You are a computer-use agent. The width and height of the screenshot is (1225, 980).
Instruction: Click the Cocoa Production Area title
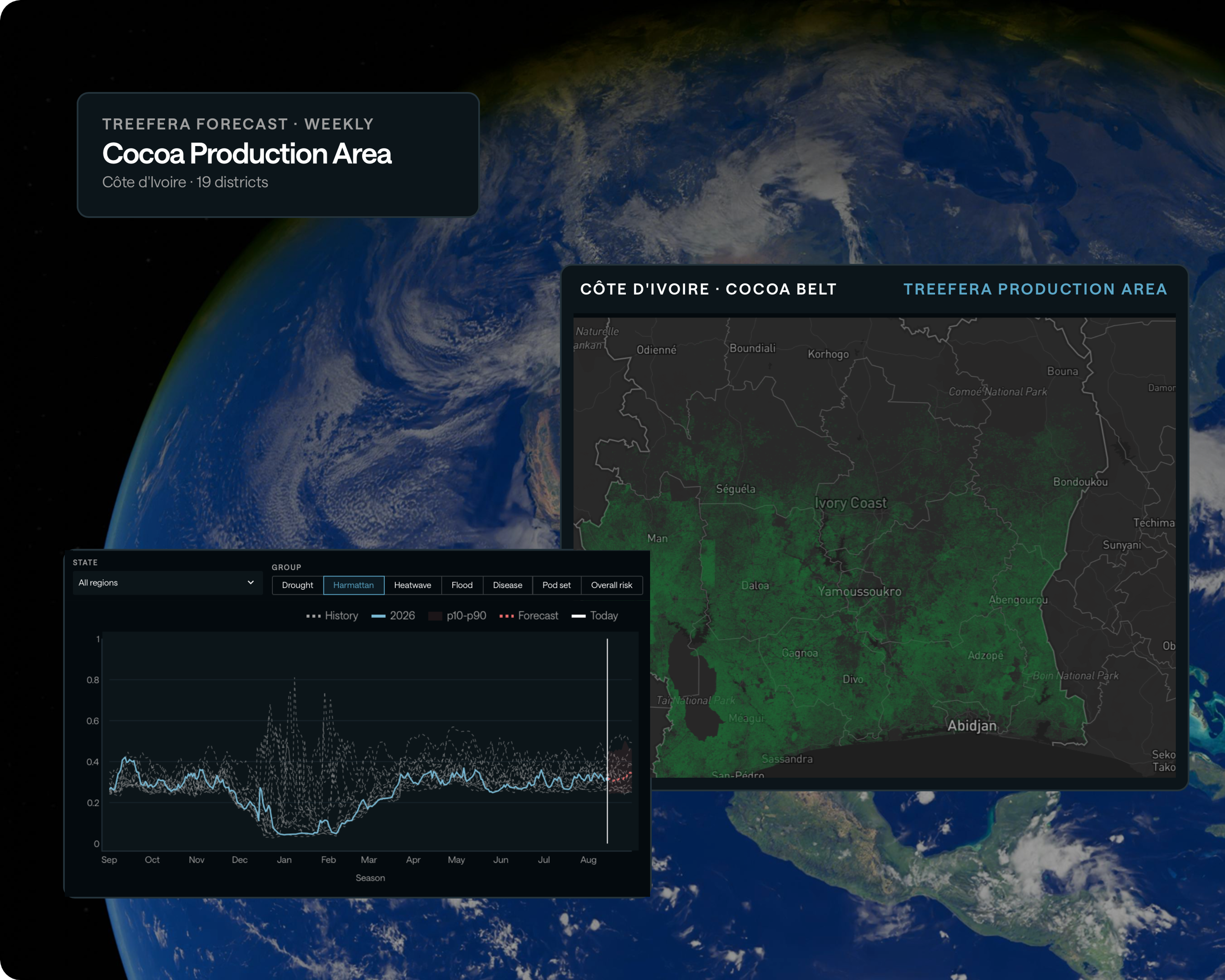247,153
